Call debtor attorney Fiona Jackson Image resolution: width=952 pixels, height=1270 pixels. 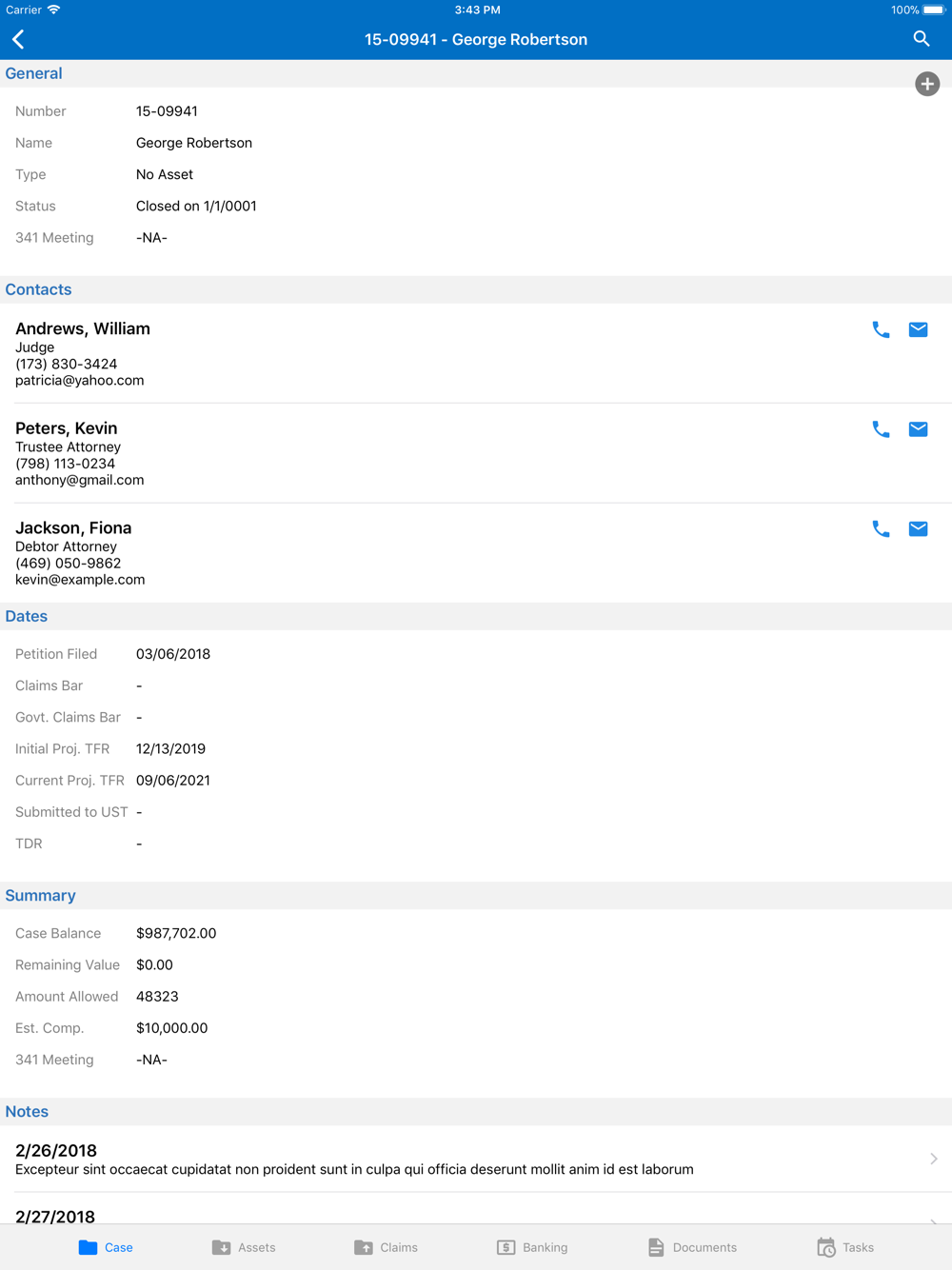[x=881, y=529]
